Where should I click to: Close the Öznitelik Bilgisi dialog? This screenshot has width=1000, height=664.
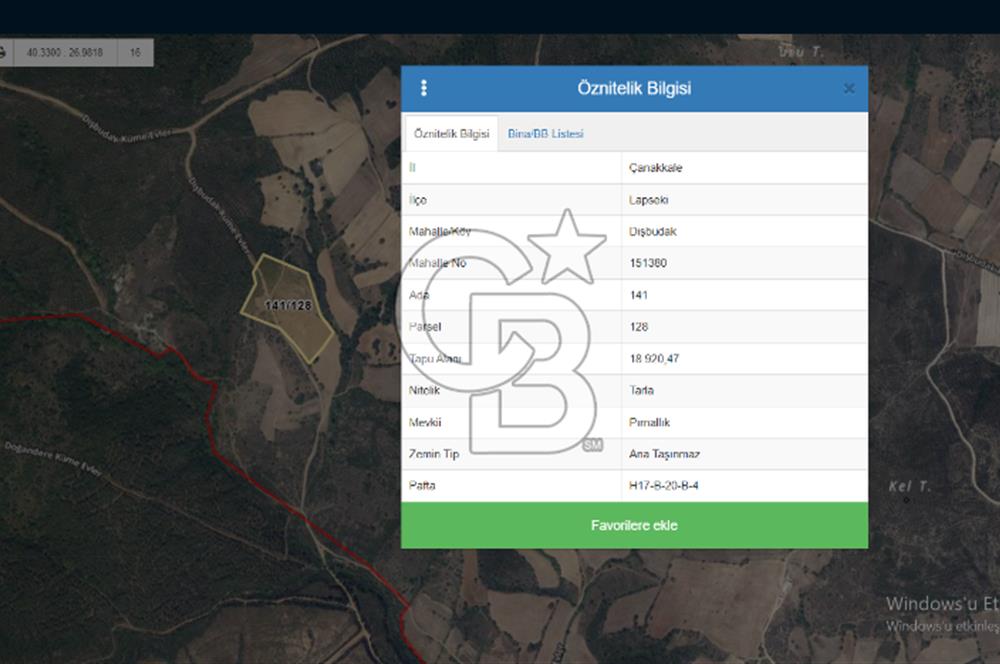tap(849, 89)
